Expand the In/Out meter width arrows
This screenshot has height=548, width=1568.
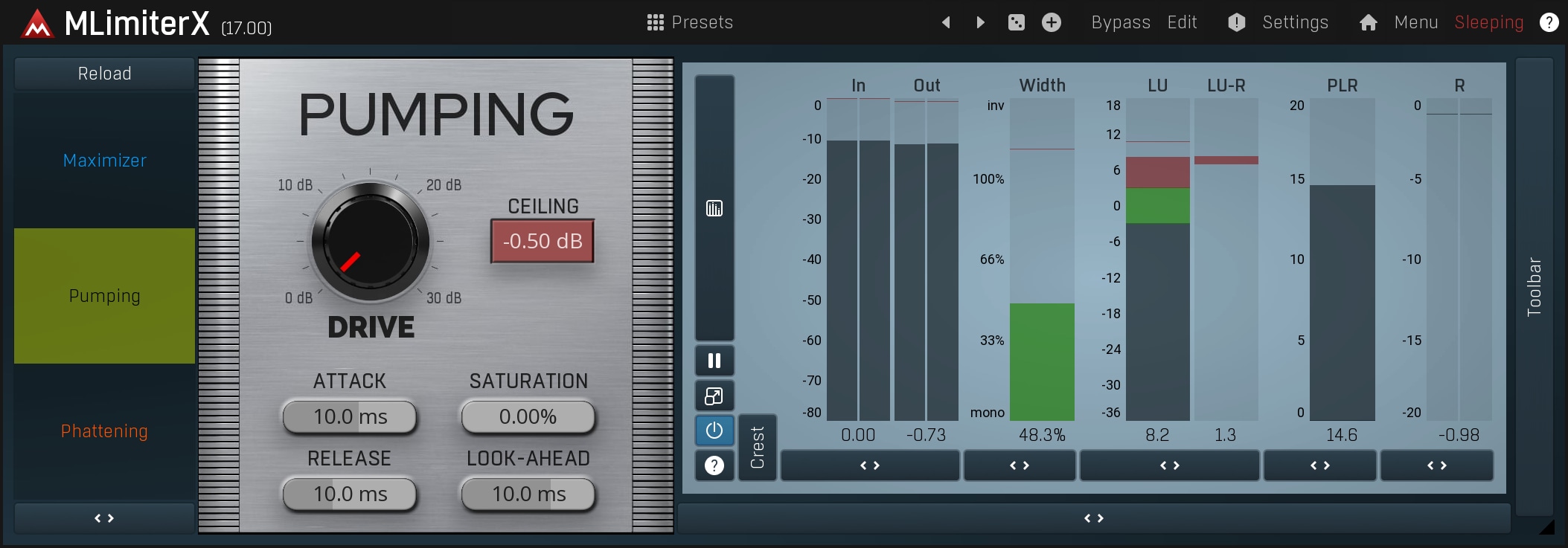tap(870, 465)
